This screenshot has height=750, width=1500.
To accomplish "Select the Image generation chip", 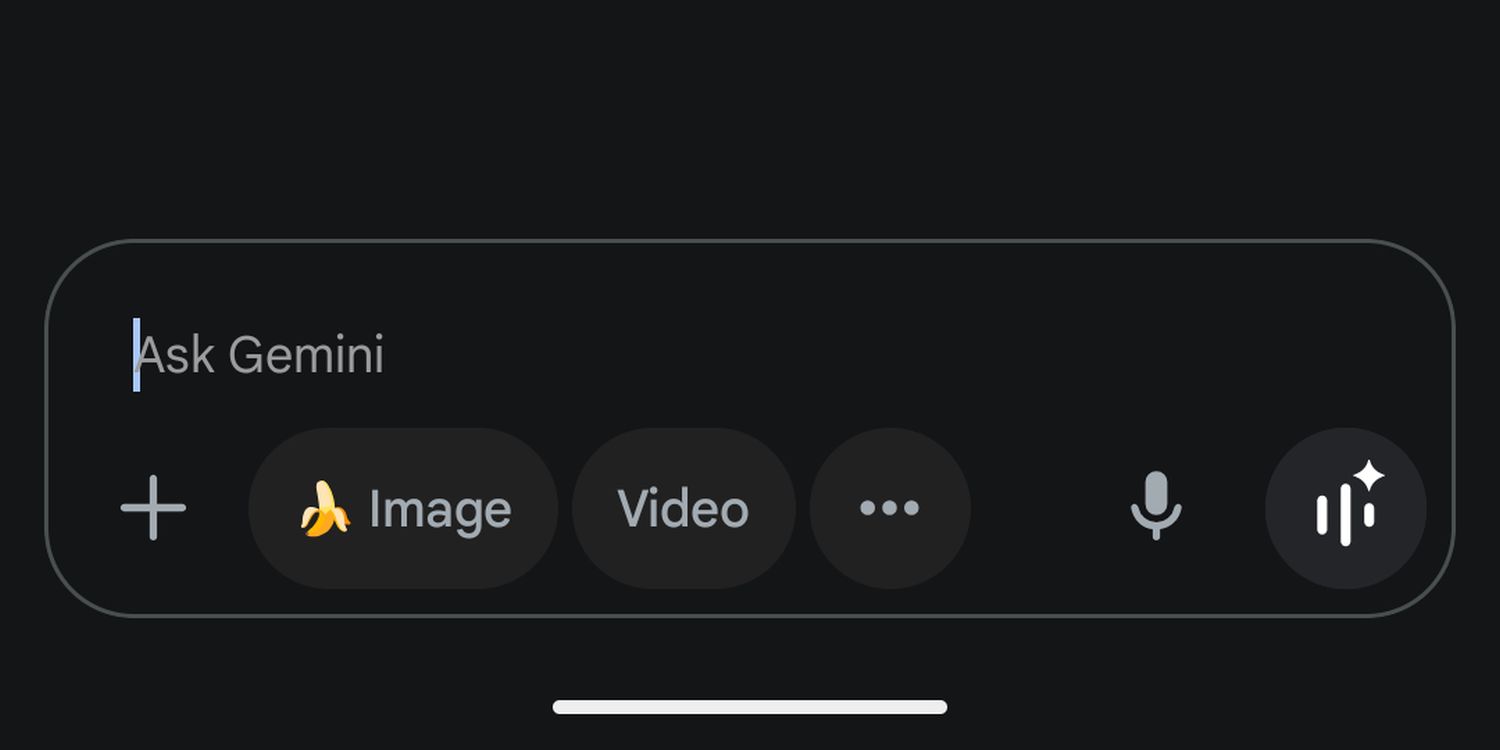I will point(403,508).
